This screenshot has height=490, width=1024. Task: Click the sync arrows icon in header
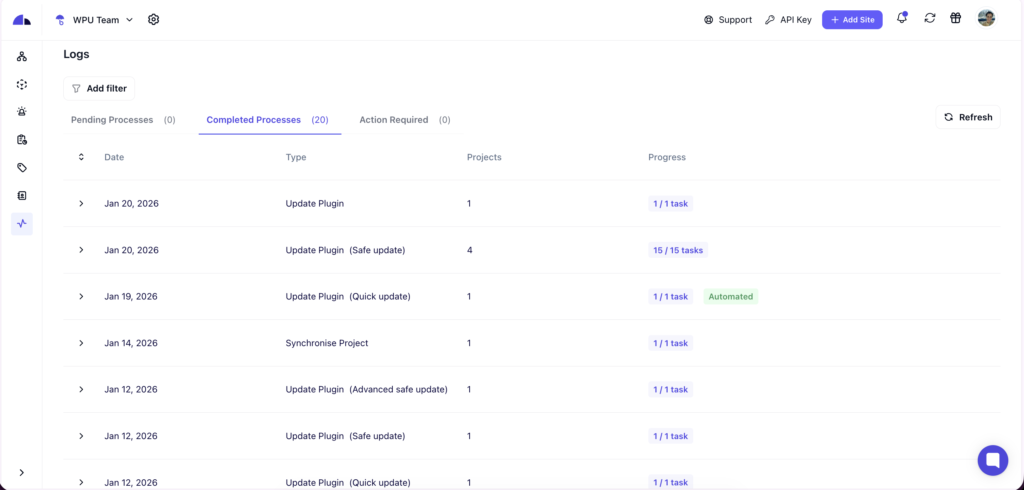coord(929,18)
